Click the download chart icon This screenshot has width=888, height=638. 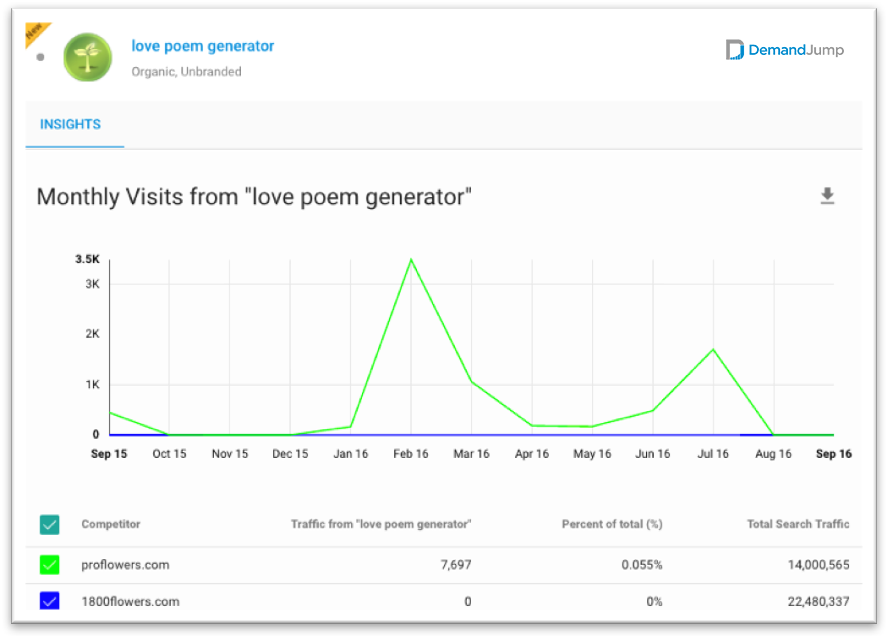pos(827,196)
